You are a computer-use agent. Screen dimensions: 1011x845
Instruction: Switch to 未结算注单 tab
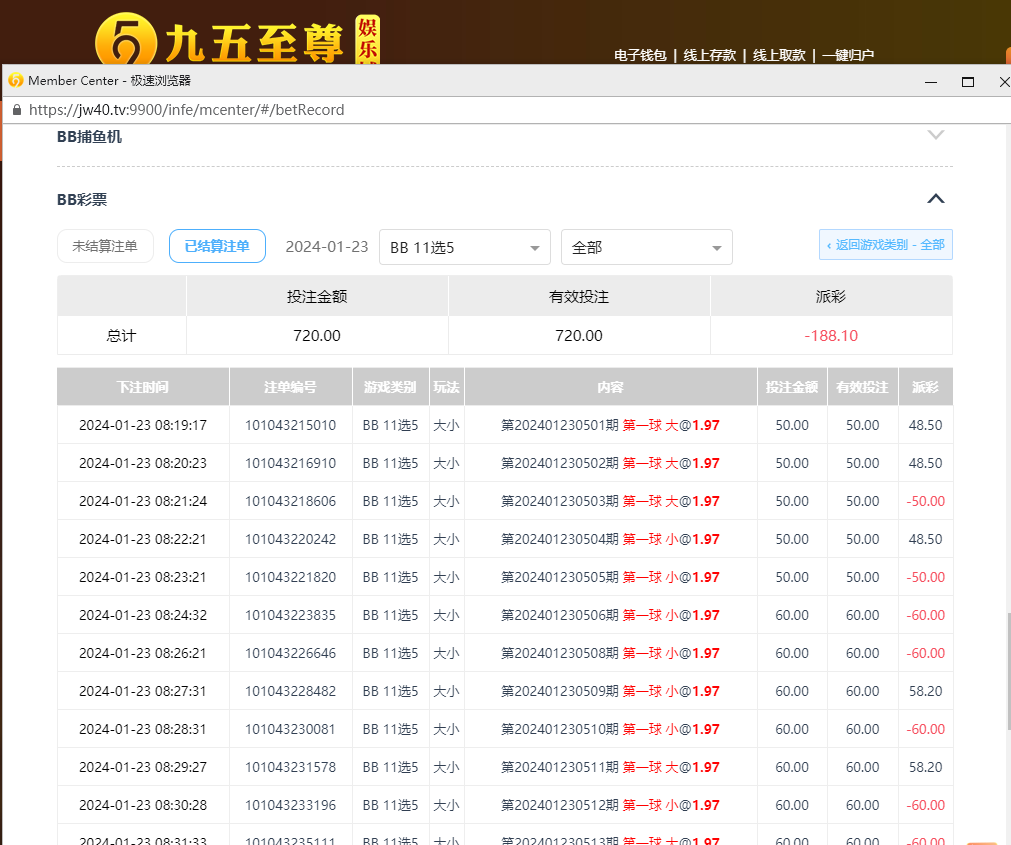click(105, 246)
